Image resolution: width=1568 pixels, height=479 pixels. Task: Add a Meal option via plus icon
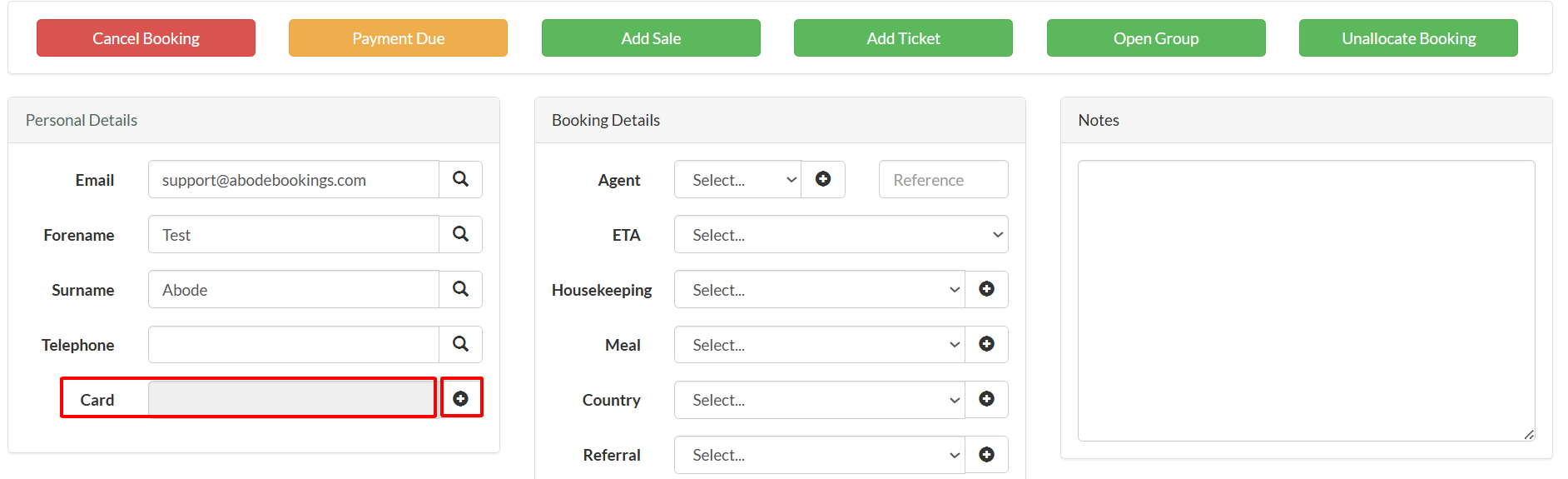tap(986, 344)
